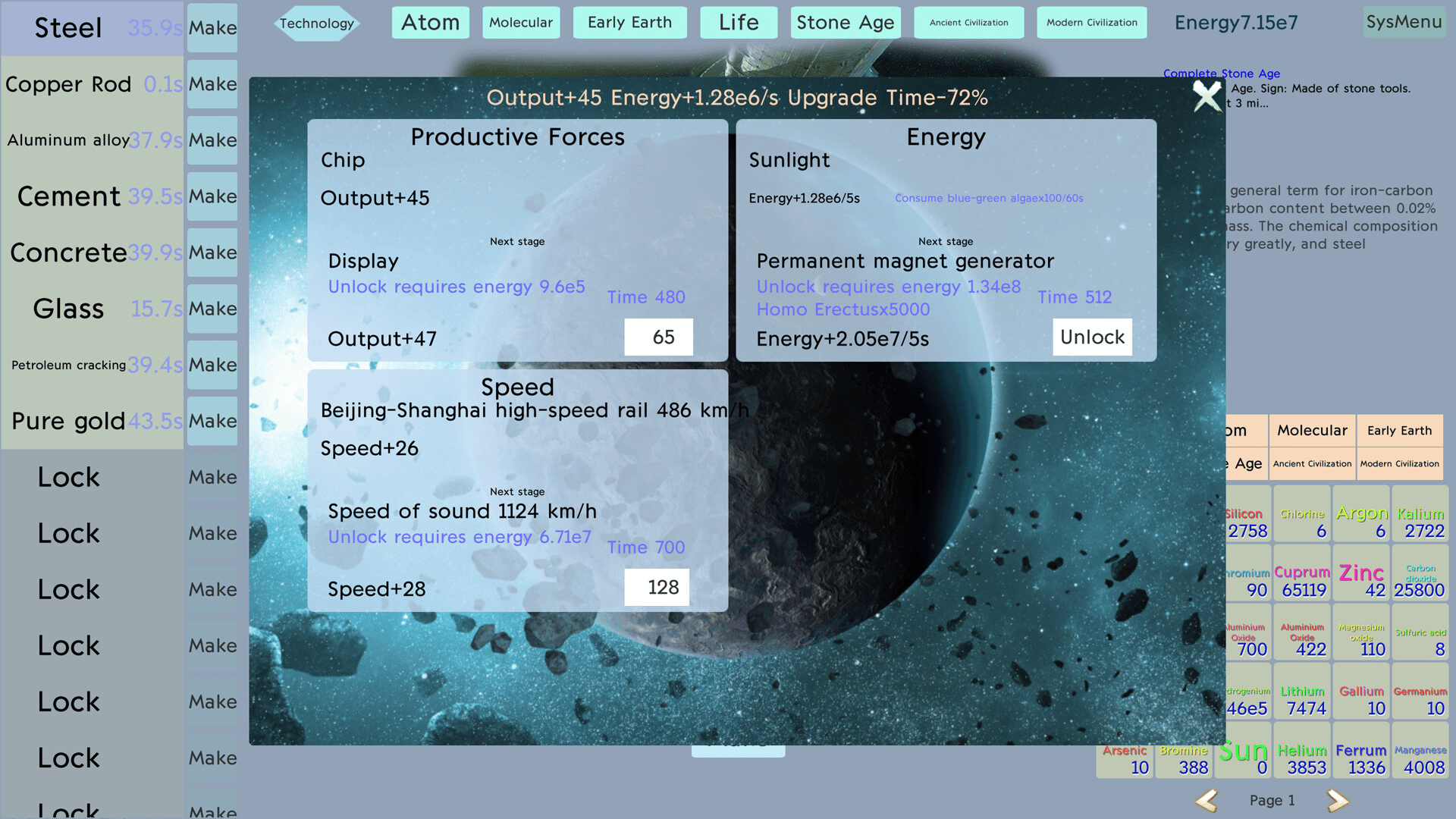Click the 128 Speed upgrade timer
Screen dimensions: 1456x819
(657, 587)
